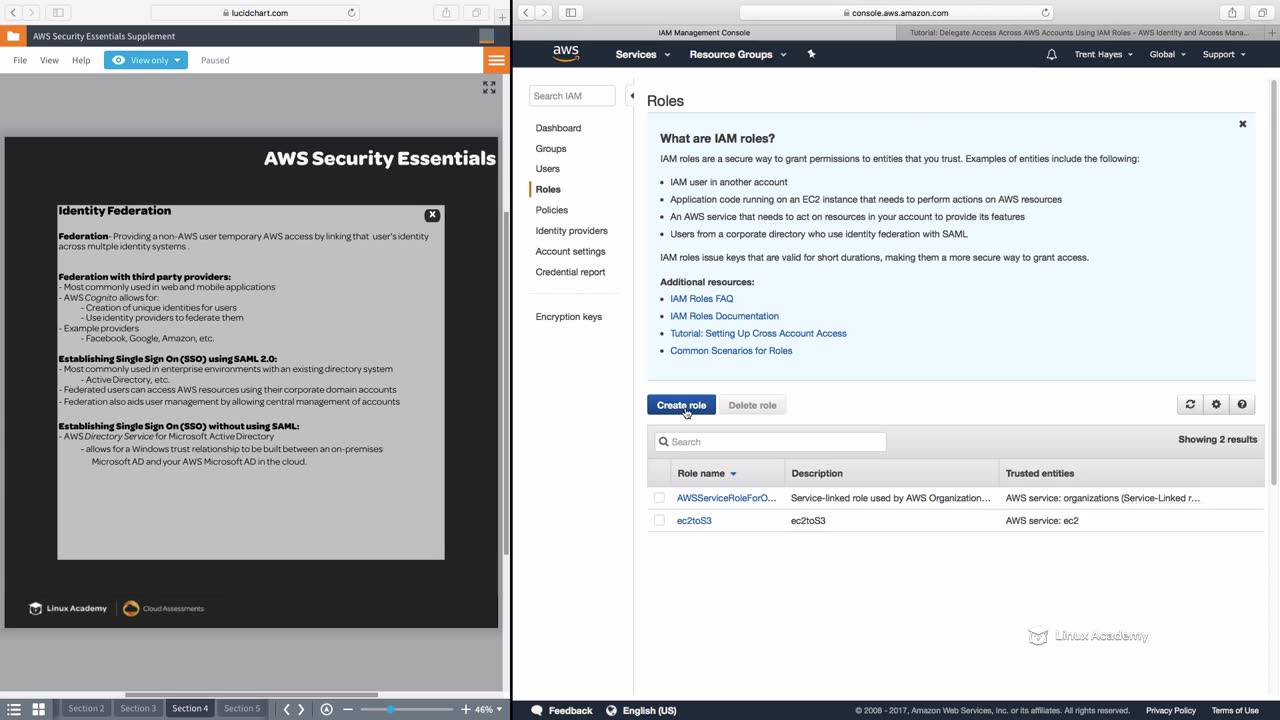Reload the lucidchart.com page

point(351,13)
